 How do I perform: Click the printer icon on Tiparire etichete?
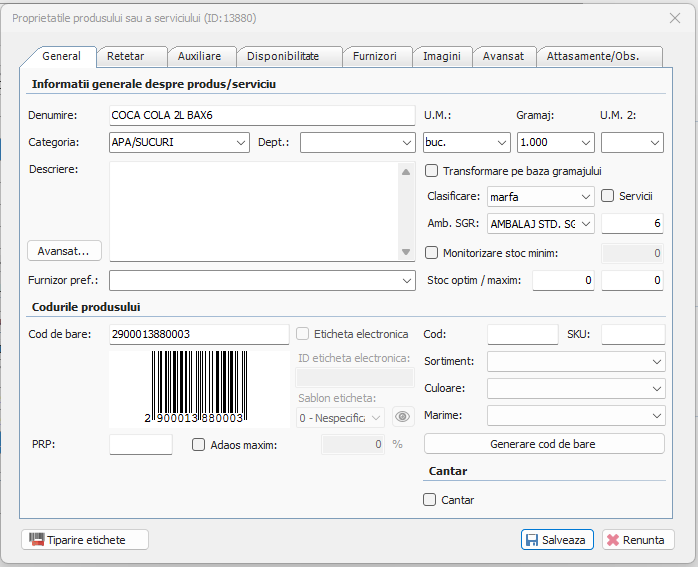37,540
